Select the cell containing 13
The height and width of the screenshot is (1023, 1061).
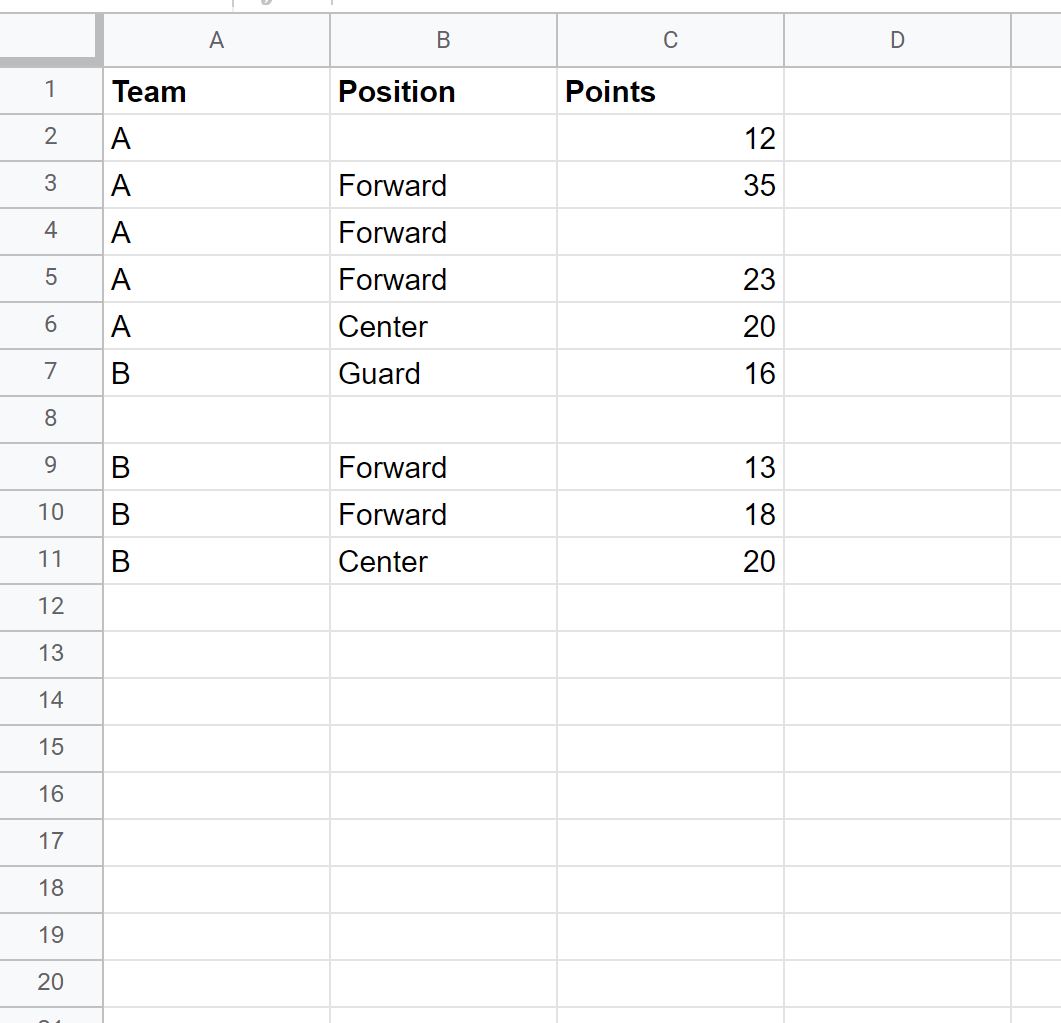point(671,467)
